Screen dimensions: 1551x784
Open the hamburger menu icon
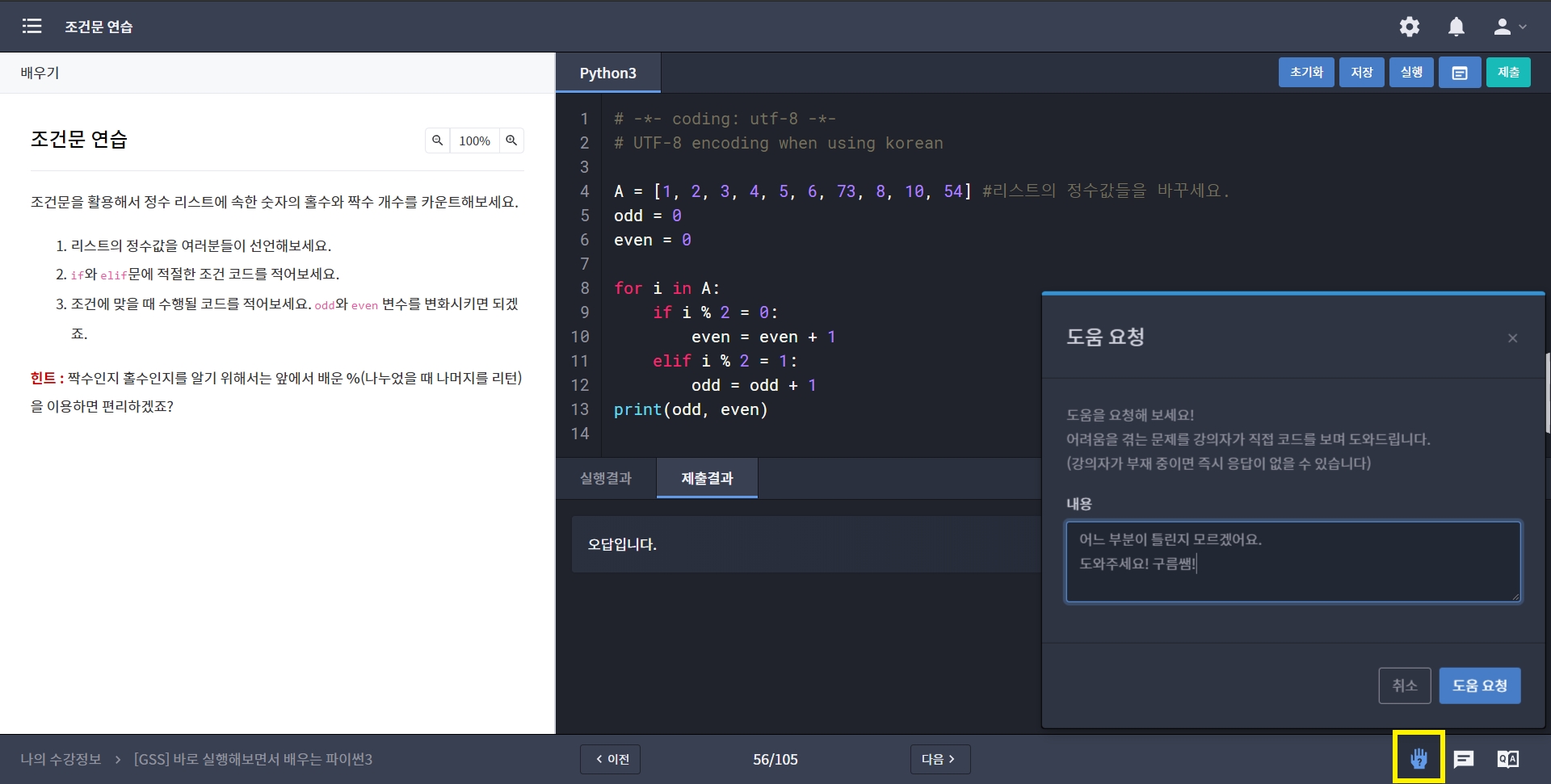click(x=32, y=27)
